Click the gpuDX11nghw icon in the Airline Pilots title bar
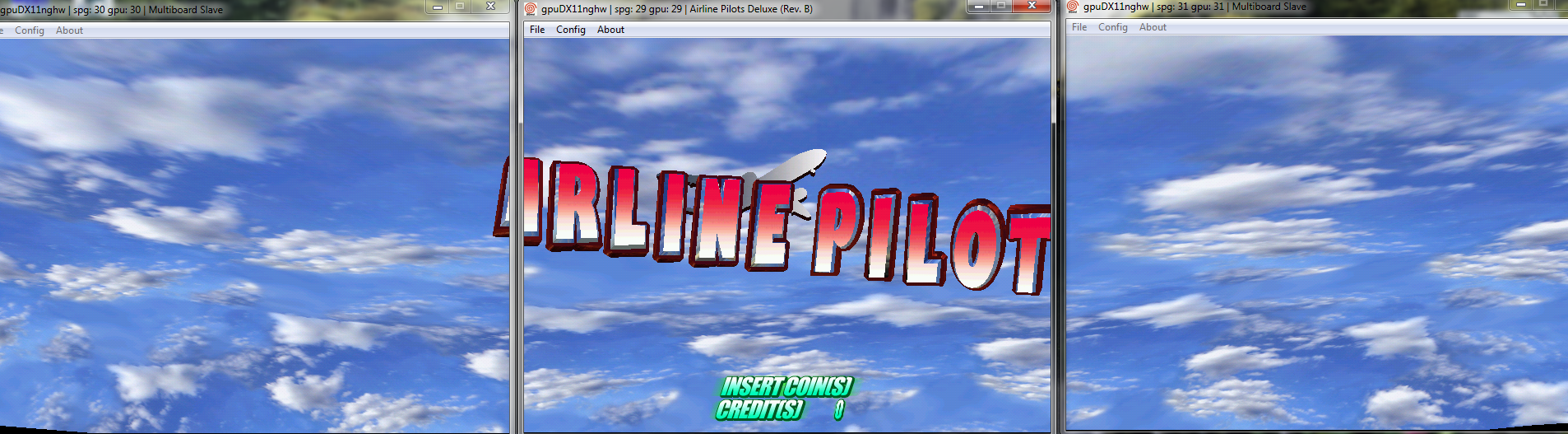The width and height of the screenshot is (1568, 434). [531, 9]
